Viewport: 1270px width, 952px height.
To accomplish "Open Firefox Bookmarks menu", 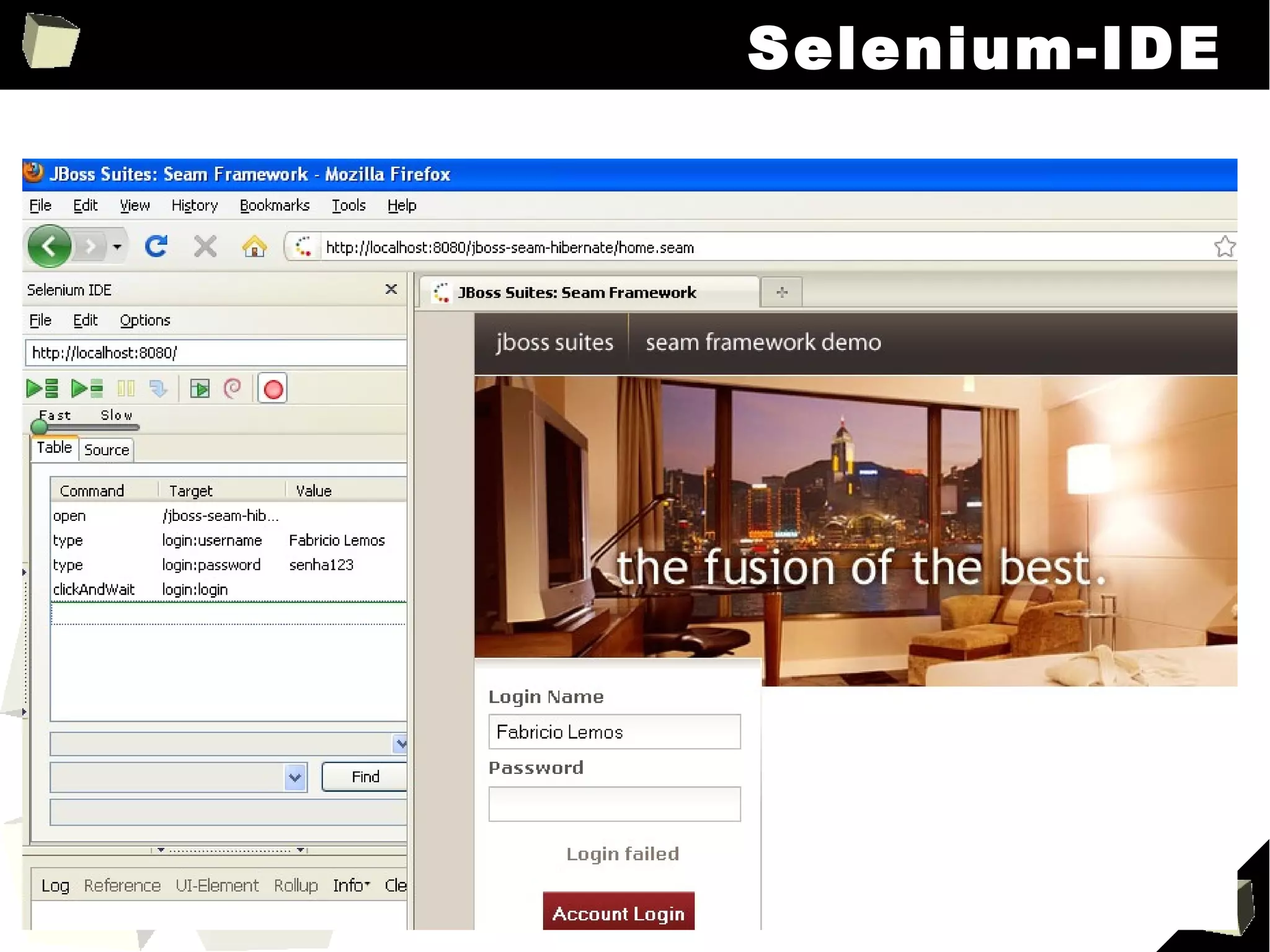I will pos(275,205).
